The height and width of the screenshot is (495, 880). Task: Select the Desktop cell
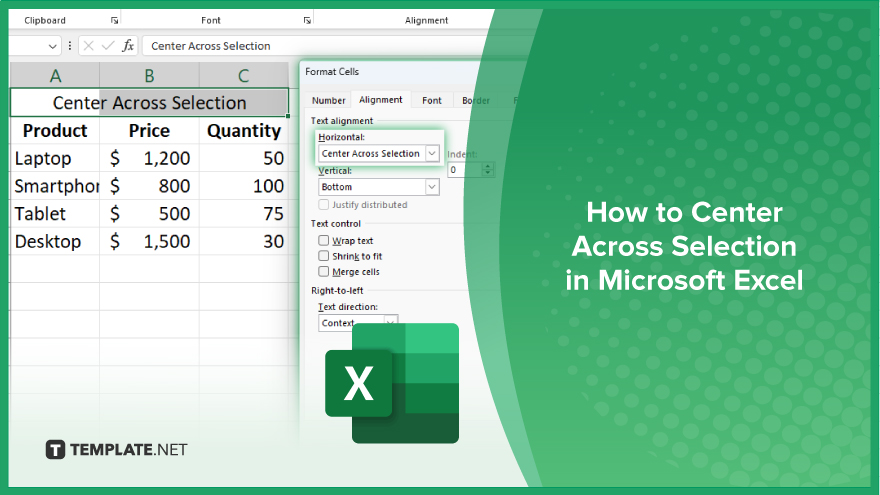(55, 241)
